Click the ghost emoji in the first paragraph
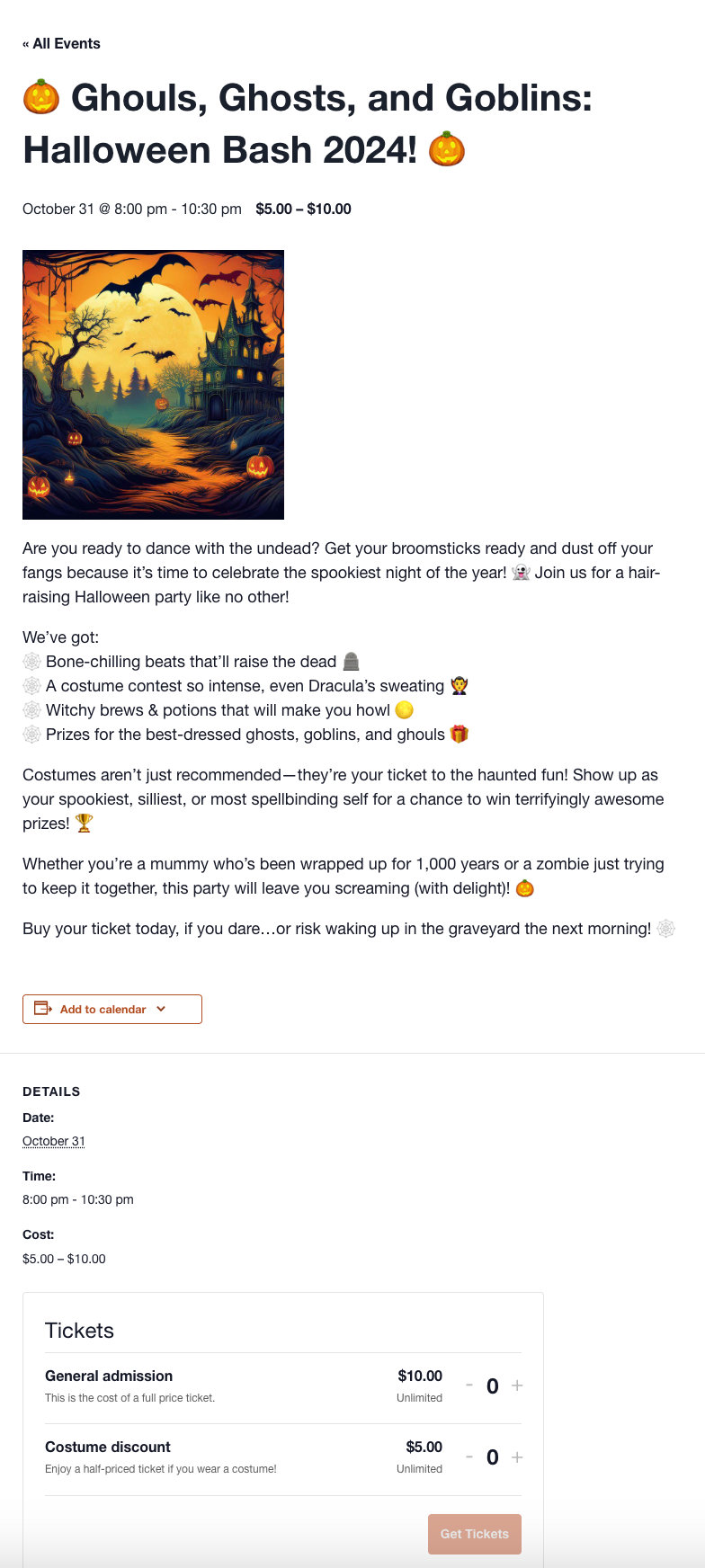The width and height of the screenshot is (705, 1568). tap(521, 573)
